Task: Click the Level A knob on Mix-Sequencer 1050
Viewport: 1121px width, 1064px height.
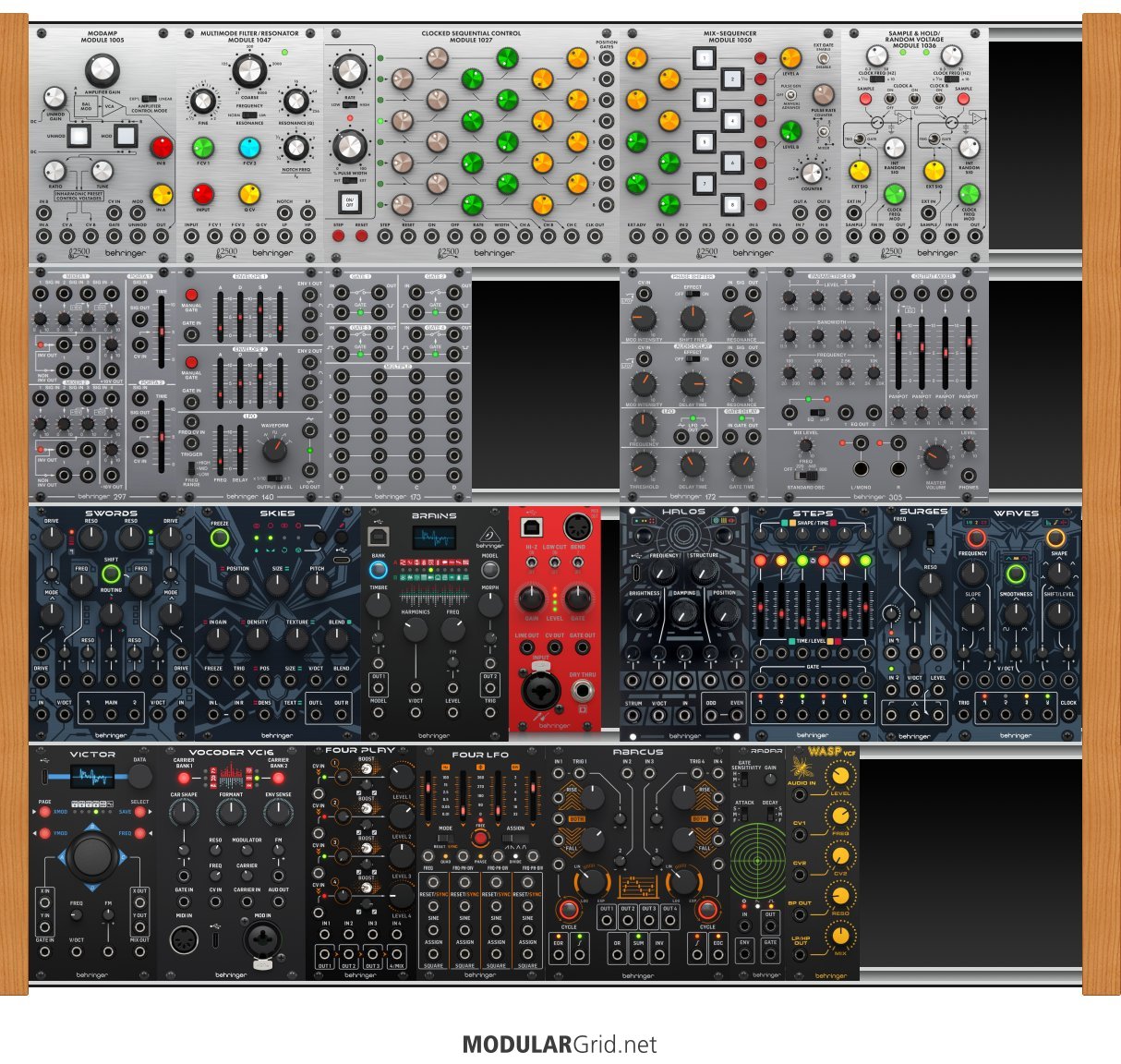Action: pos(790,58)
